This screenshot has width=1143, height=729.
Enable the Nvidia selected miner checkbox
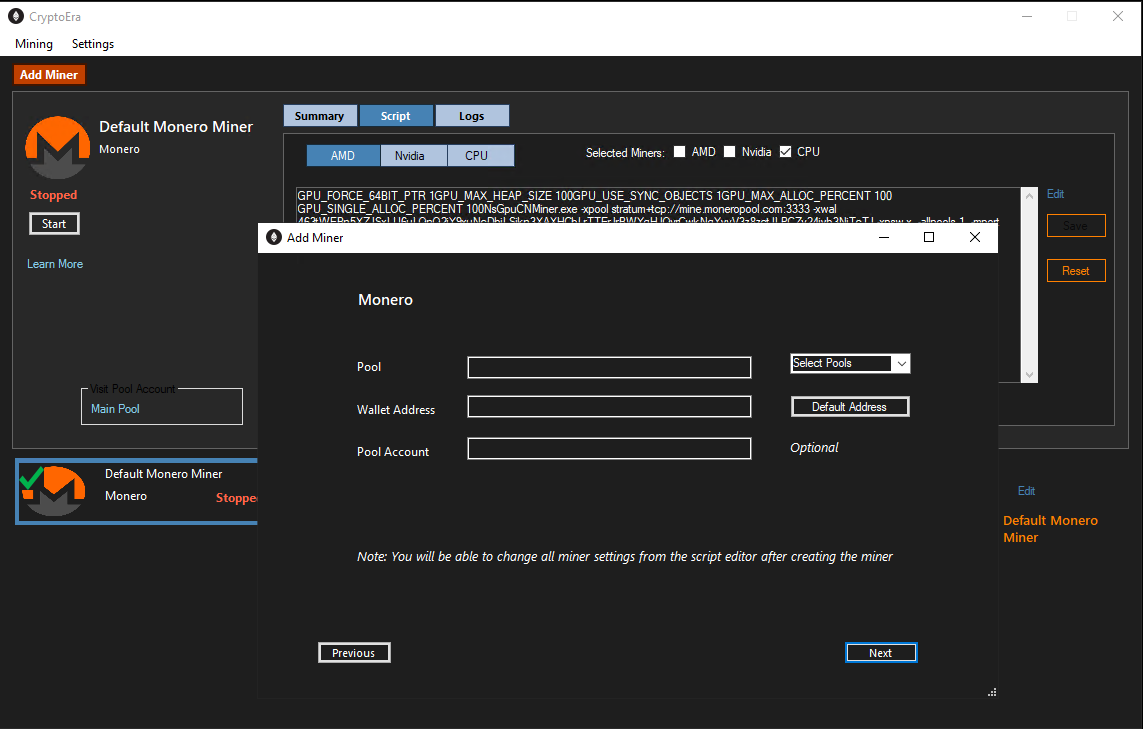729,152
